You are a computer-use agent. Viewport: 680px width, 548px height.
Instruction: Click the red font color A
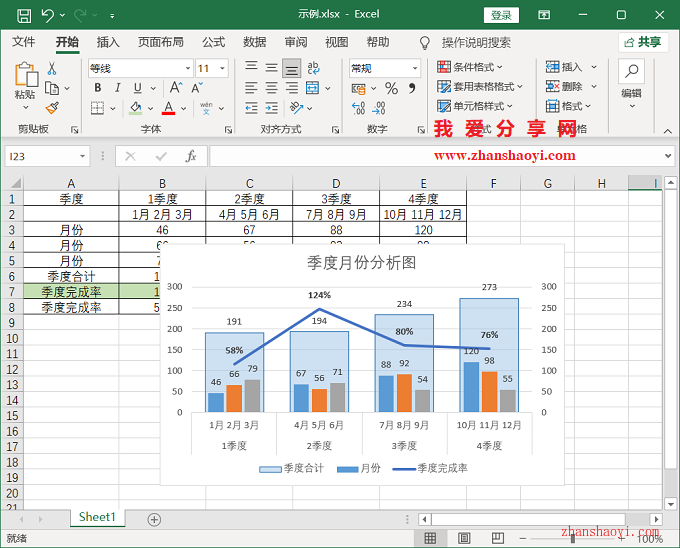(x=169, y=108)
